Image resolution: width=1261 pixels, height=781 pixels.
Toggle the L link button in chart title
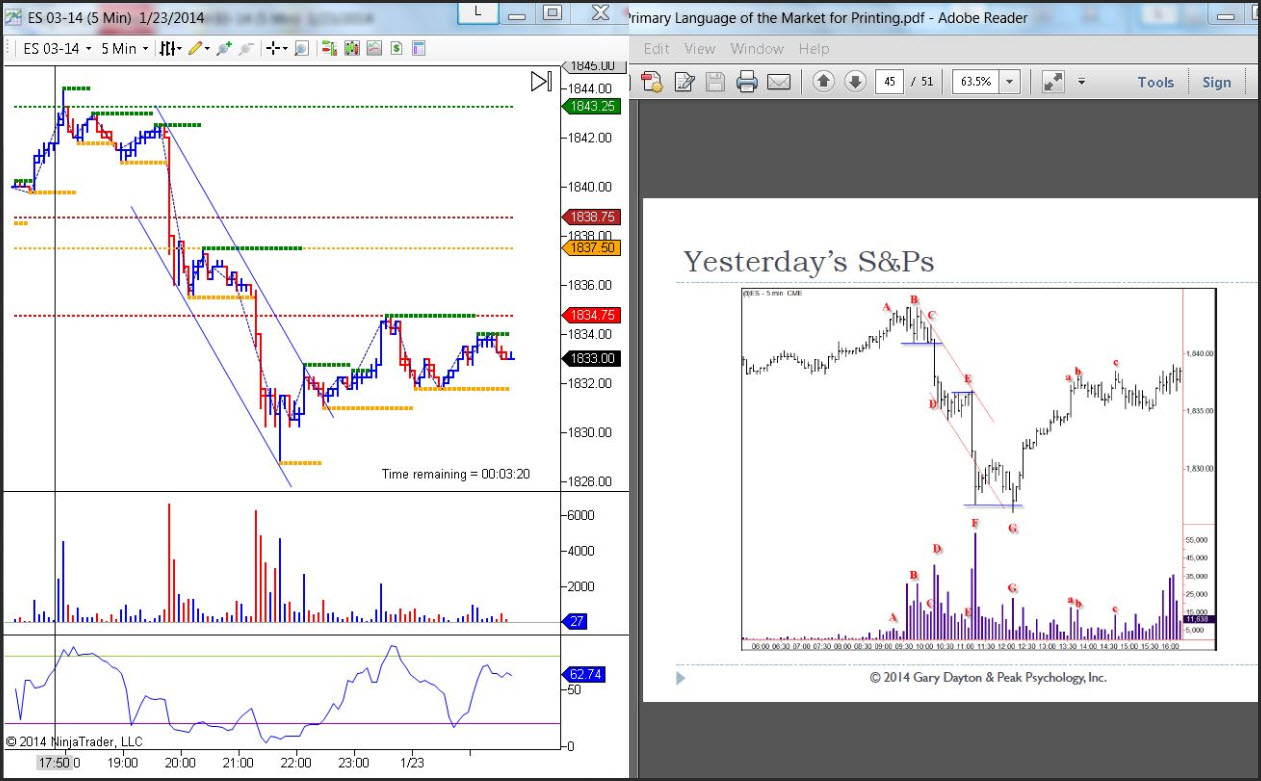(x=478, y=12)
